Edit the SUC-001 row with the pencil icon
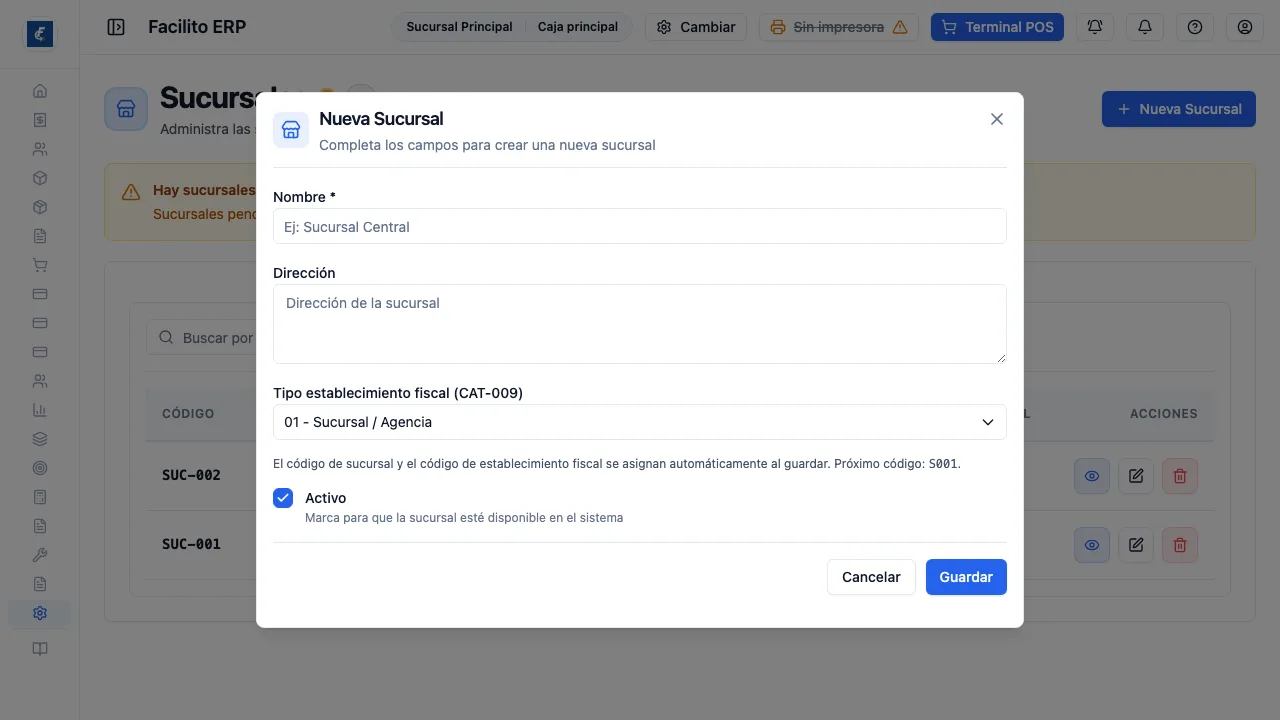 pyautogui.click(x=1136, y=545)
